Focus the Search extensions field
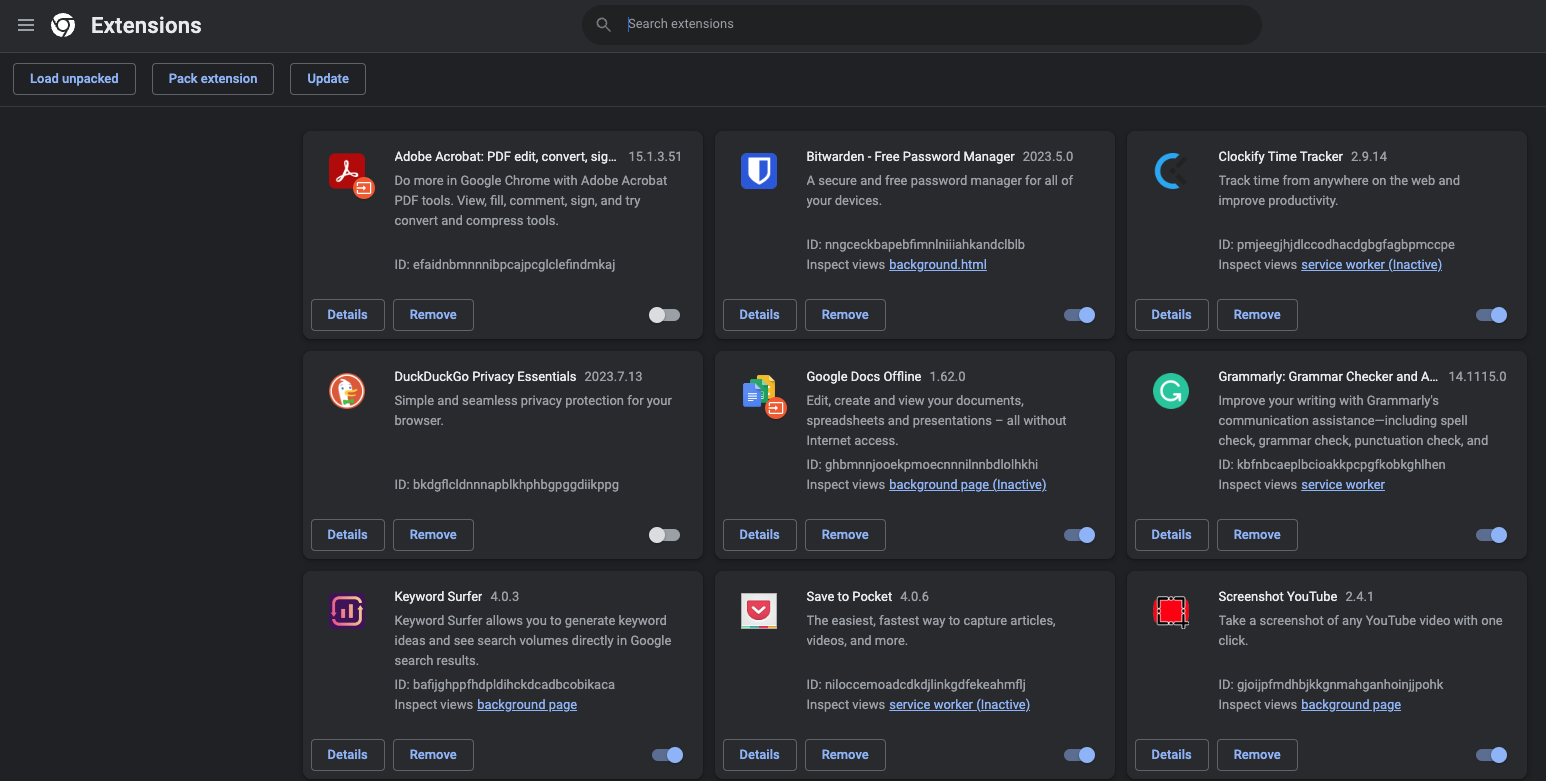The image size is (1546, 781). [x=921, y=24]
